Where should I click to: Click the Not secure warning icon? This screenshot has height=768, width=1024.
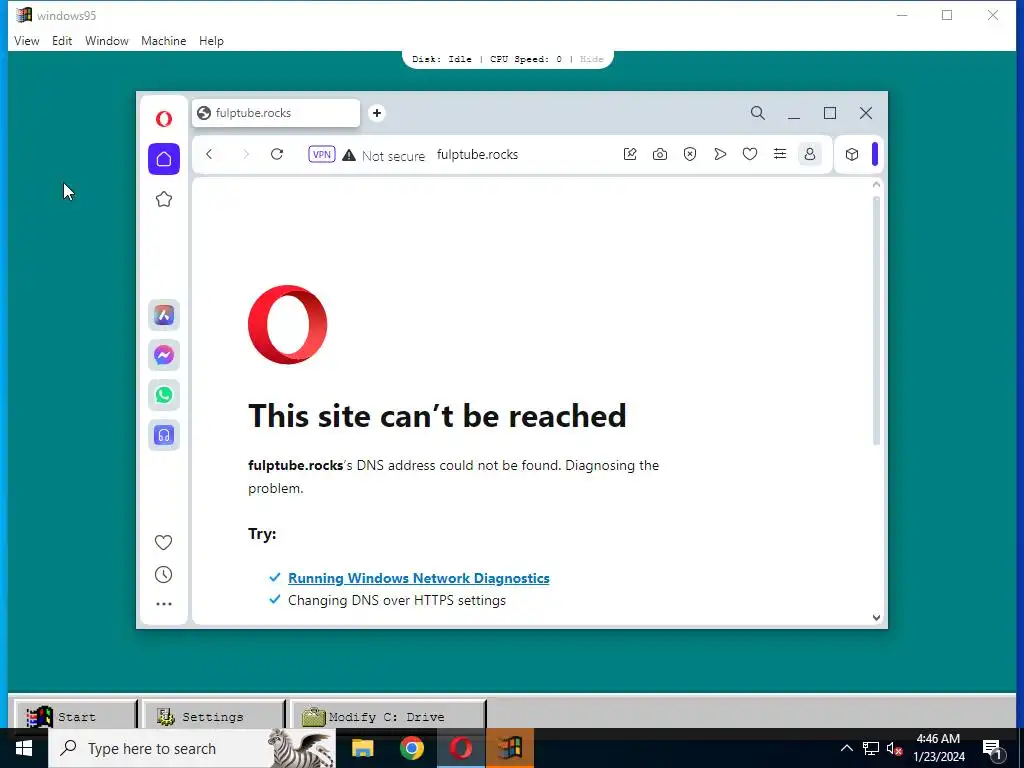[349, 155]
